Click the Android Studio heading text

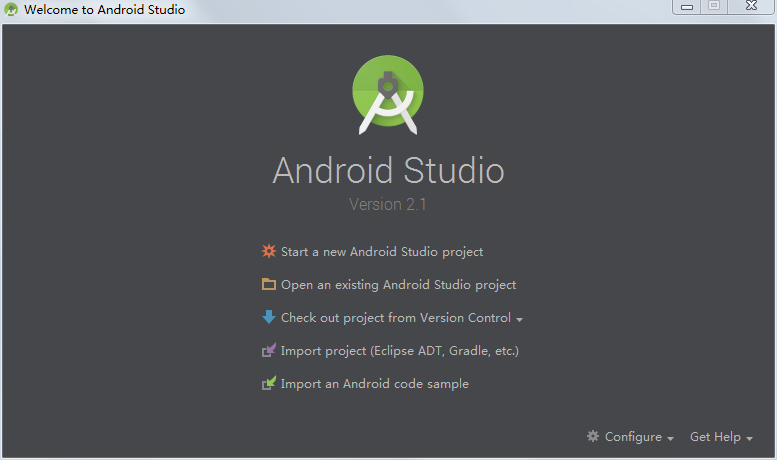[388, 171]
